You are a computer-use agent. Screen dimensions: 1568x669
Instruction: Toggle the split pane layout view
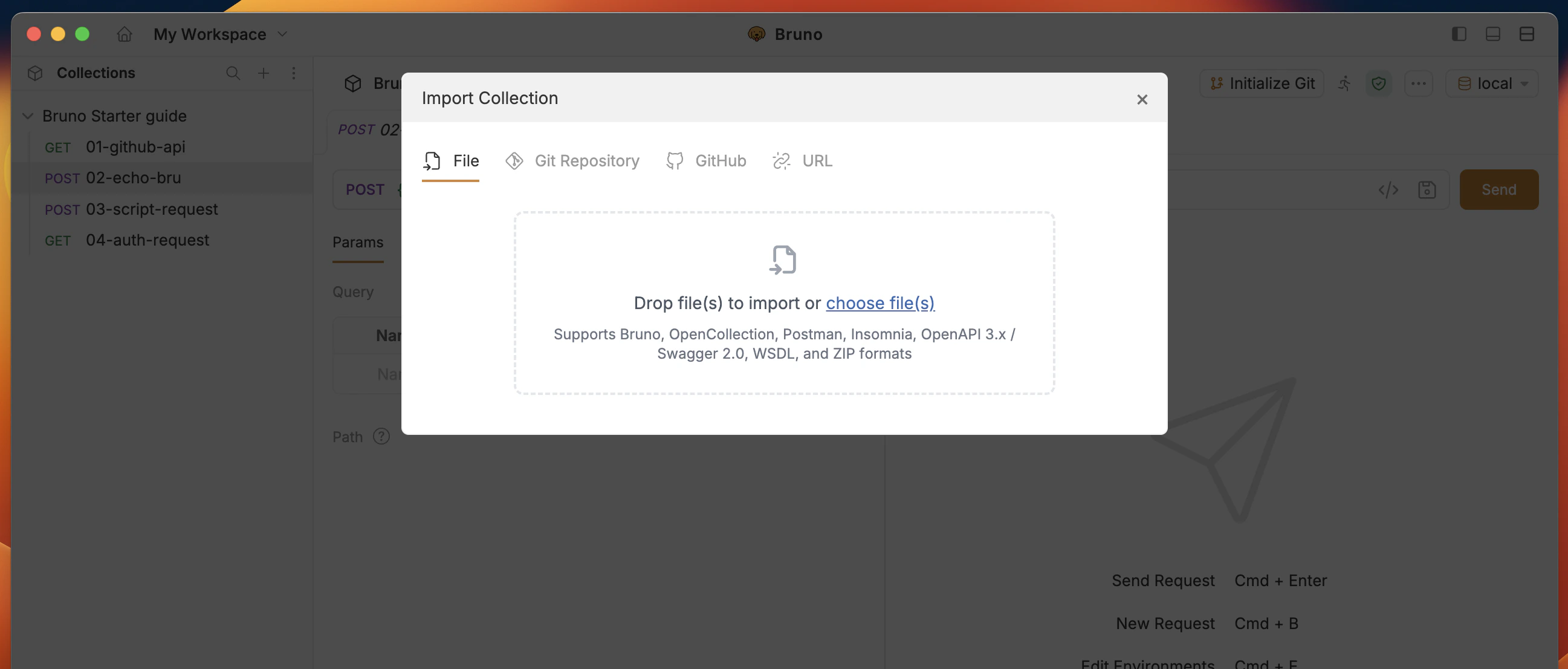click(1528, 34)
